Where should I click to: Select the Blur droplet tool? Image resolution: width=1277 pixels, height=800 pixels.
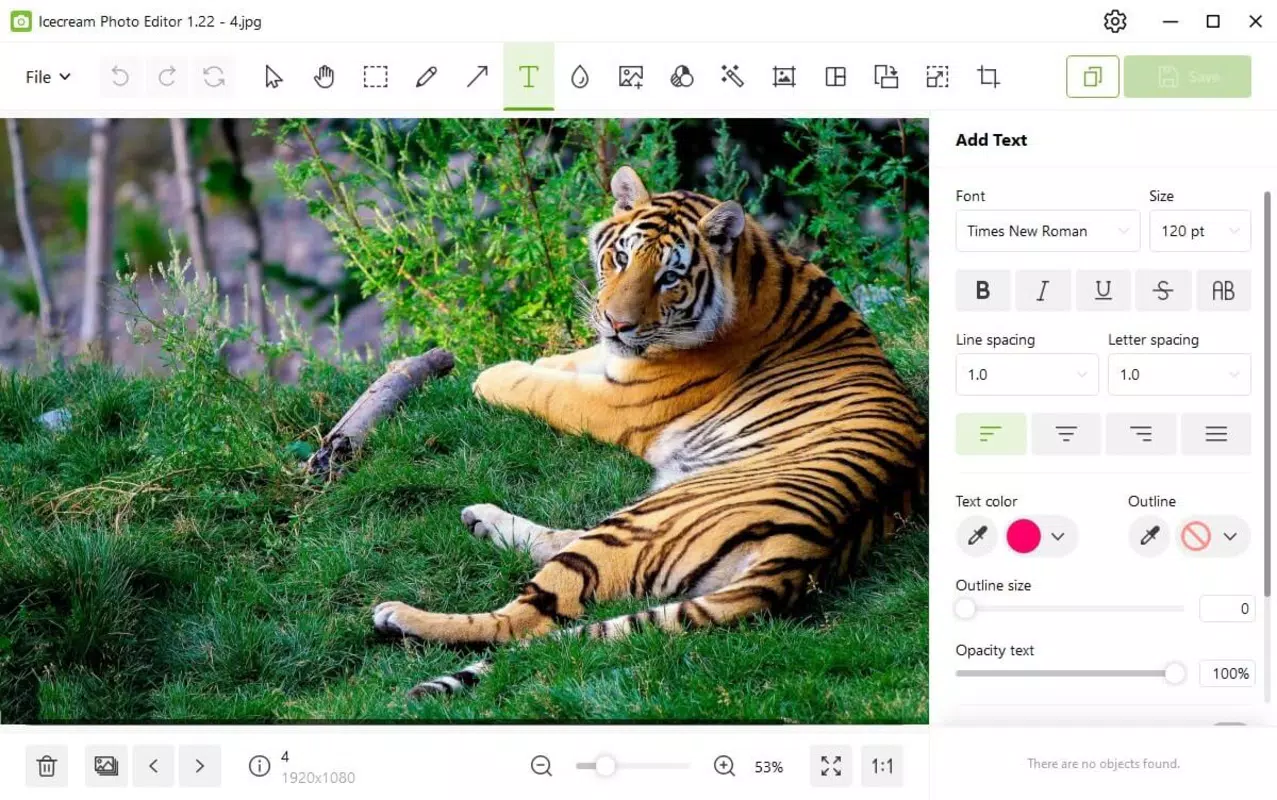580,77
